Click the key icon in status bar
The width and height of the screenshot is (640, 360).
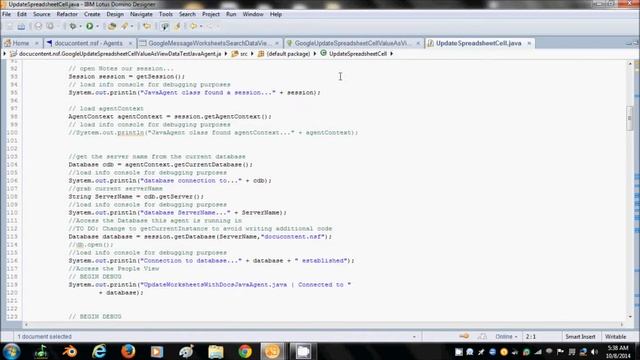coord(464,336)
